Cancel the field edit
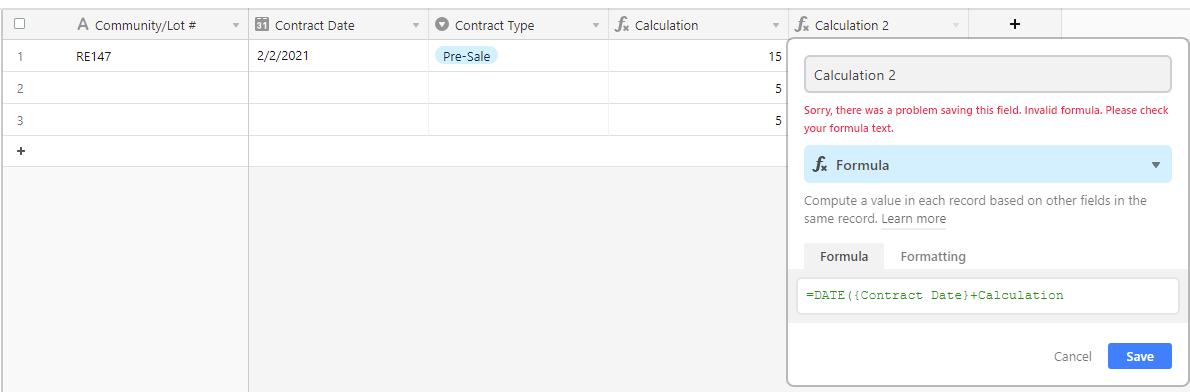Viewport: 1190px width, 392px height. coord(1072,356)
